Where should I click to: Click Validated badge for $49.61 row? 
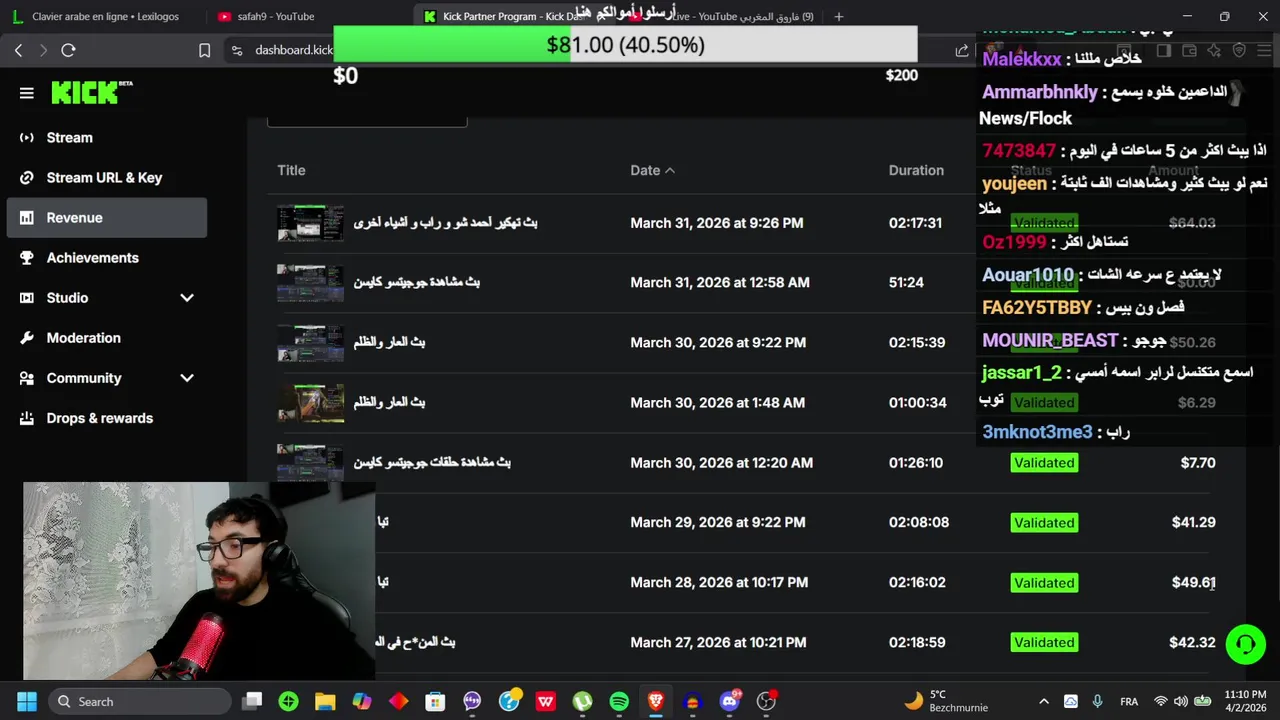[1044, 582]
